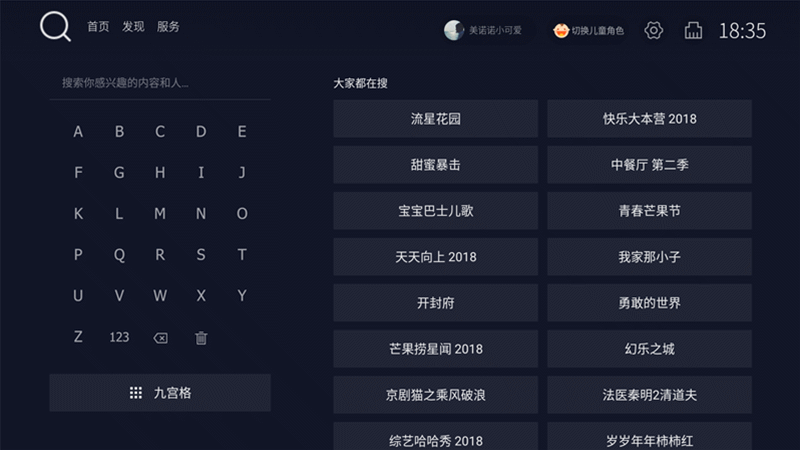This screenshot has width=800, height=450.
Task: Select 快乐大本营 2018 from the trending list
Action: (x=649, y=119)
